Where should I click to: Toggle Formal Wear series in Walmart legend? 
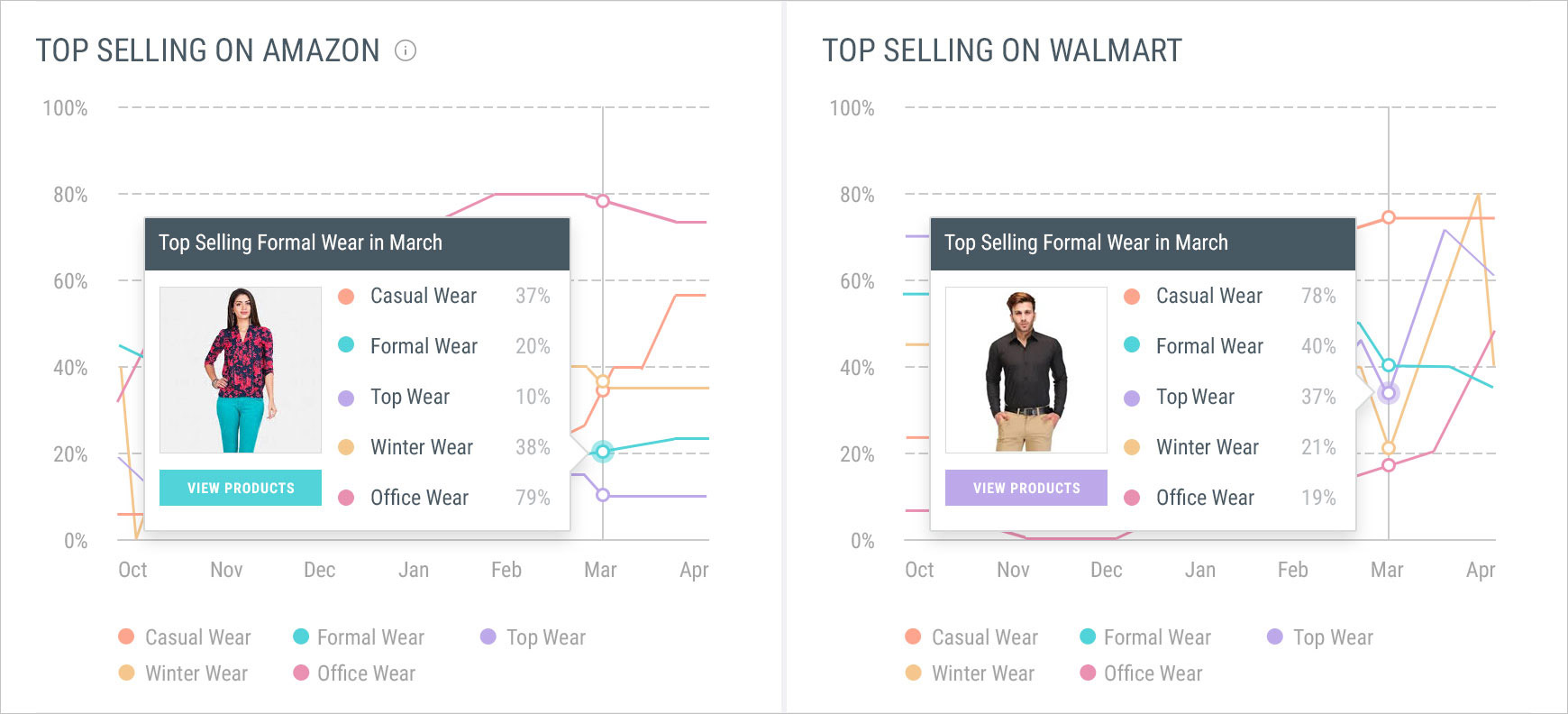point(1144,637)
